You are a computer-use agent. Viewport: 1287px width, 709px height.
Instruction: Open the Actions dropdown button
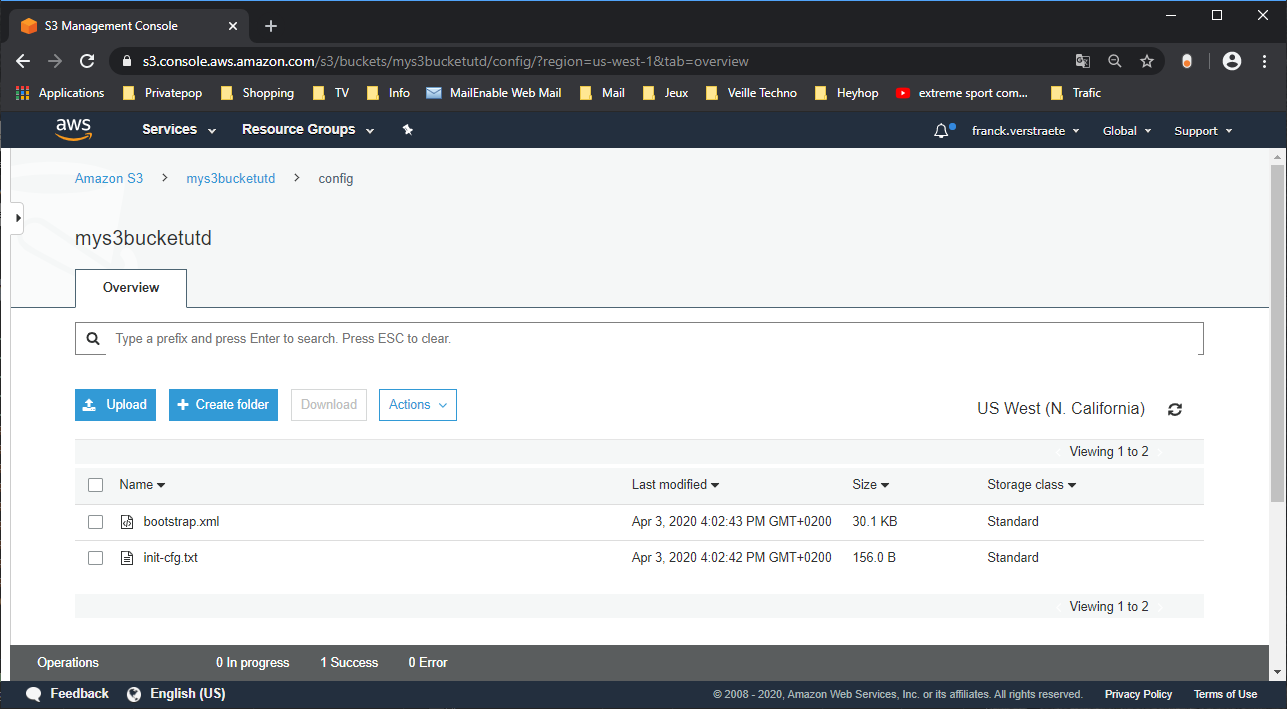[x=418, y=405]
